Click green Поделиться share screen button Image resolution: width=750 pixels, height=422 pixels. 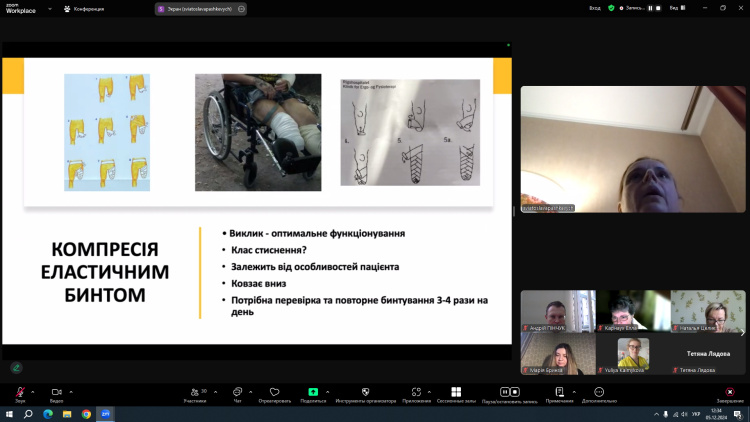click(x=313, y=392)
